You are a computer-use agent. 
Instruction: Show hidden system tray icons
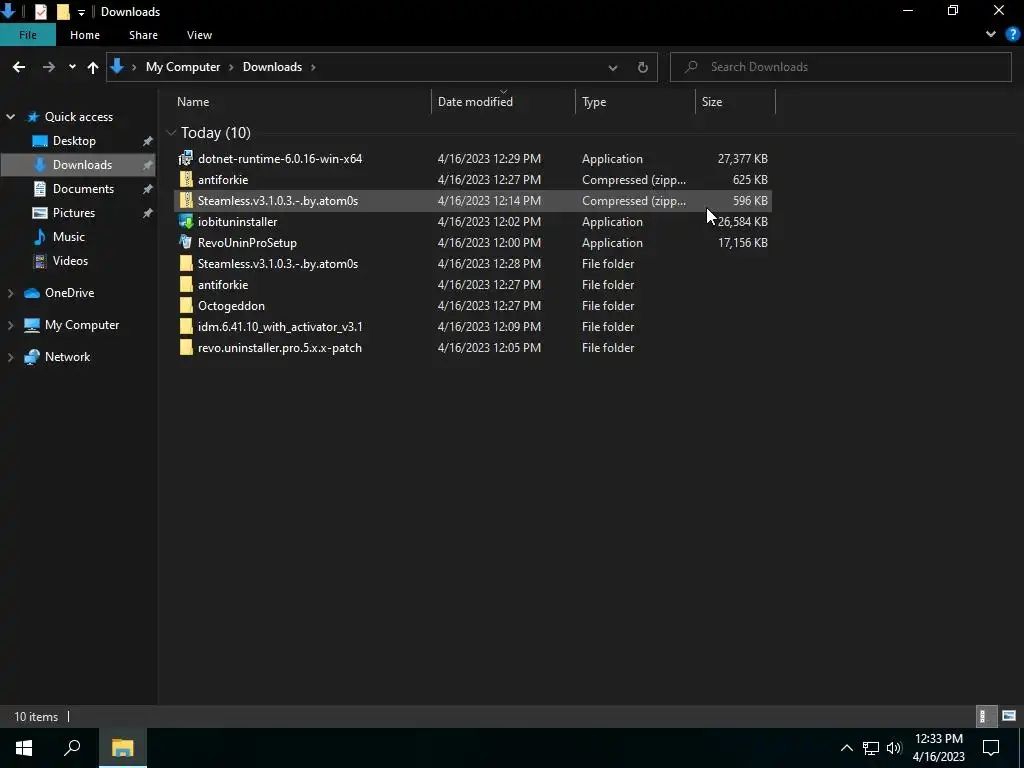click(846, 748)
